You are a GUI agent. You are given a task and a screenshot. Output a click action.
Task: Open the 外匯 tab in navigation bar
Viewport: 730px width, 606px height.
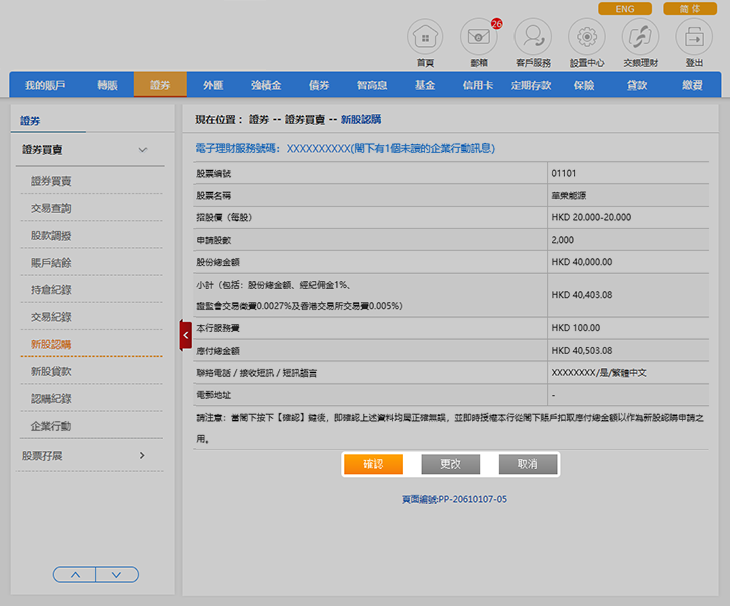click(213, 86)
